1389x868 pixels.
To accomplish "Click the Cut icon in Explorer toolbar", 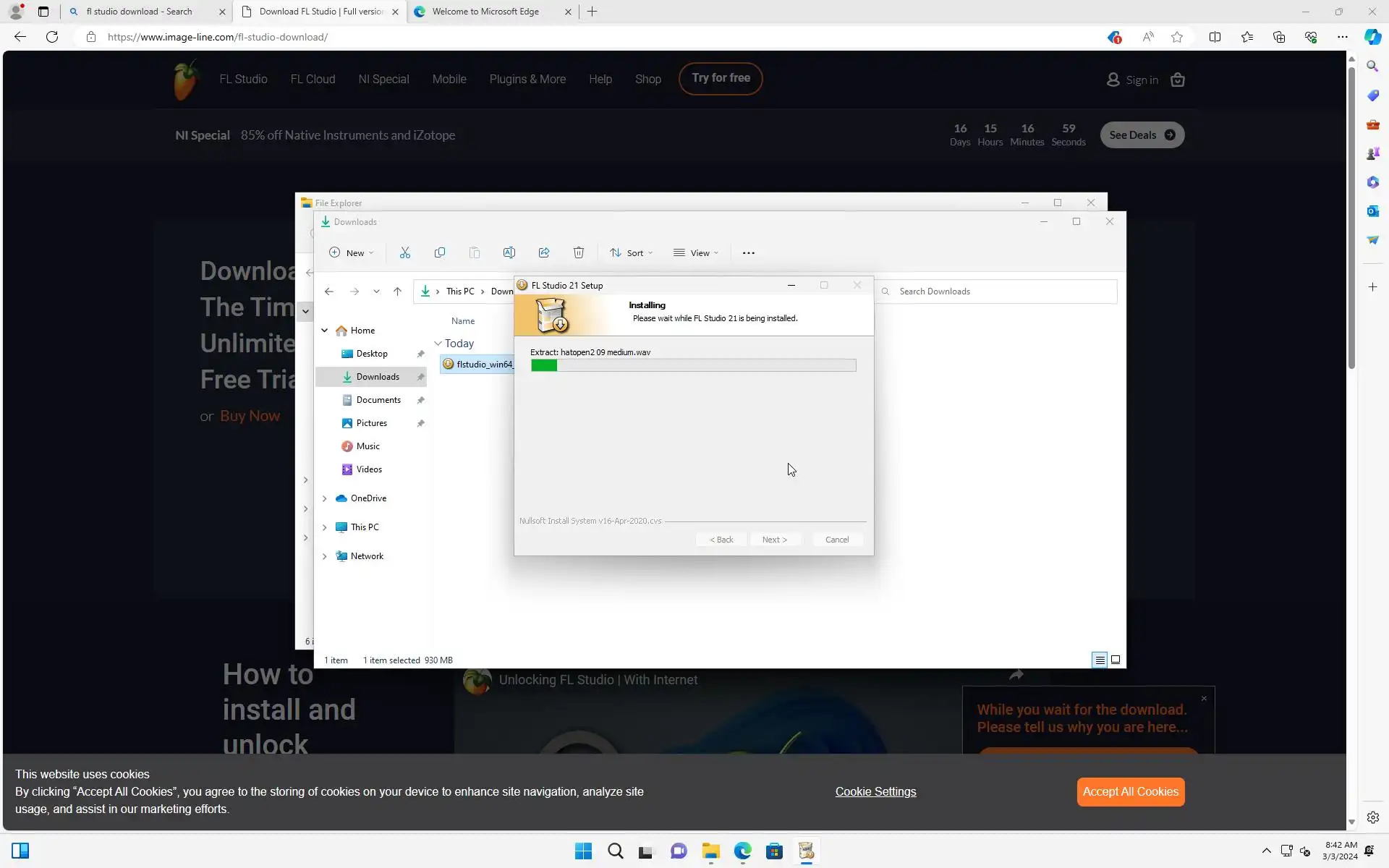I will 405,252.
